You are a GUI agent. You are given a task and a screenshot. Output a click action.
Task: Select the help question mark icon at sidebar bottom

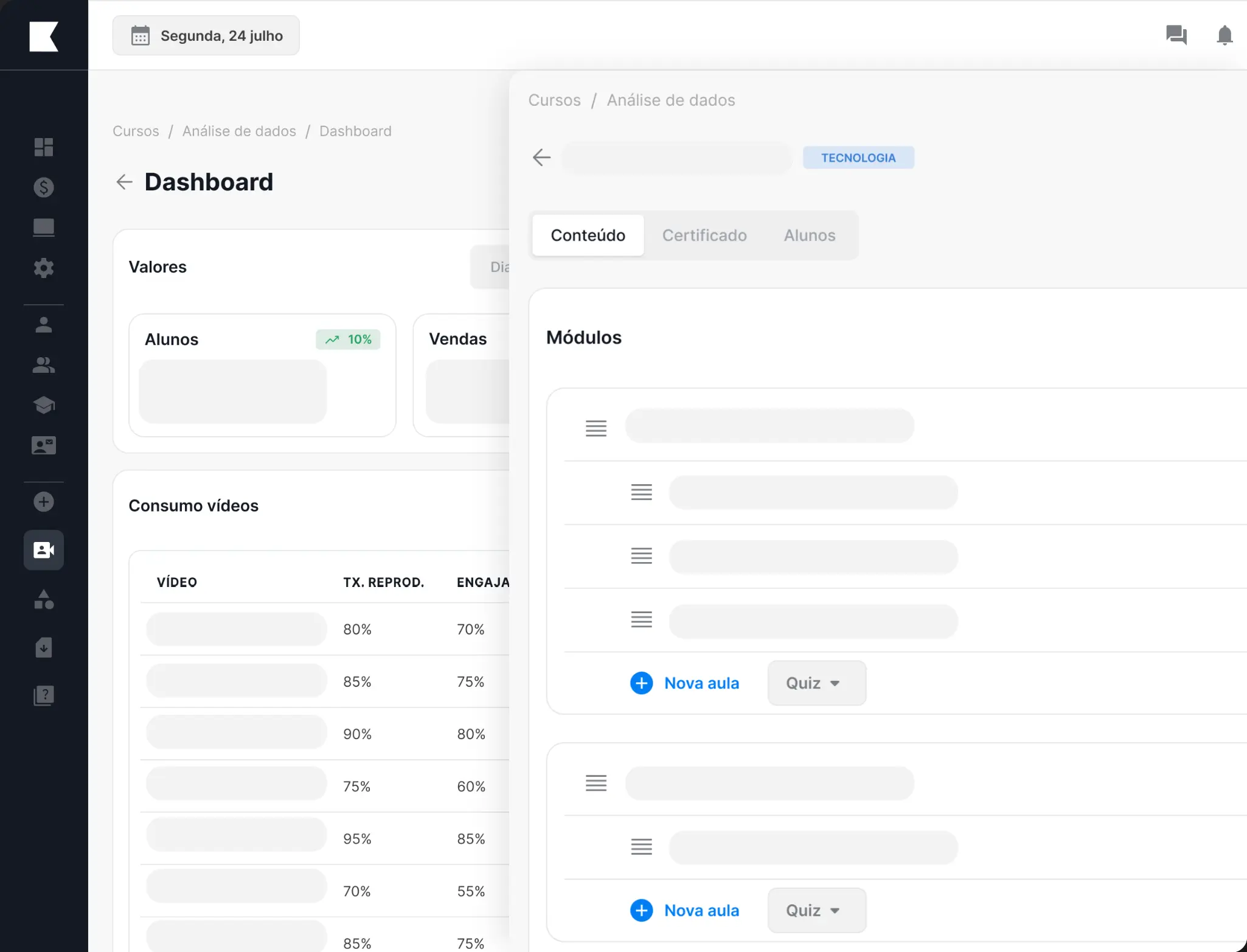[x=43, y=695]
